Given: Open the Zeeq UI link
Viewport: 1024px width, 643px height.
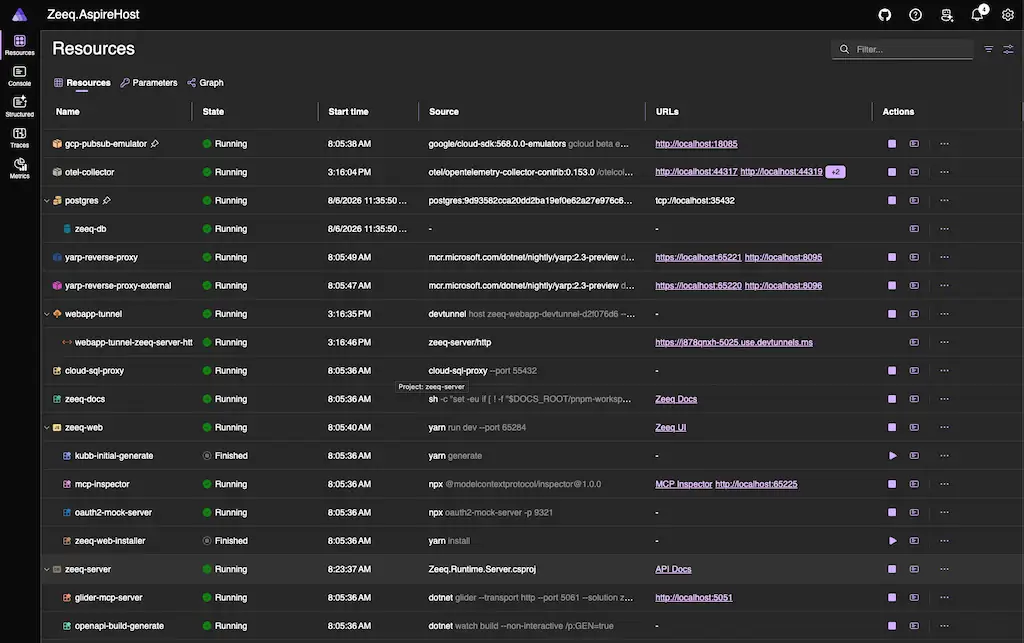Looking at the screenshot, I should (671, 428).
